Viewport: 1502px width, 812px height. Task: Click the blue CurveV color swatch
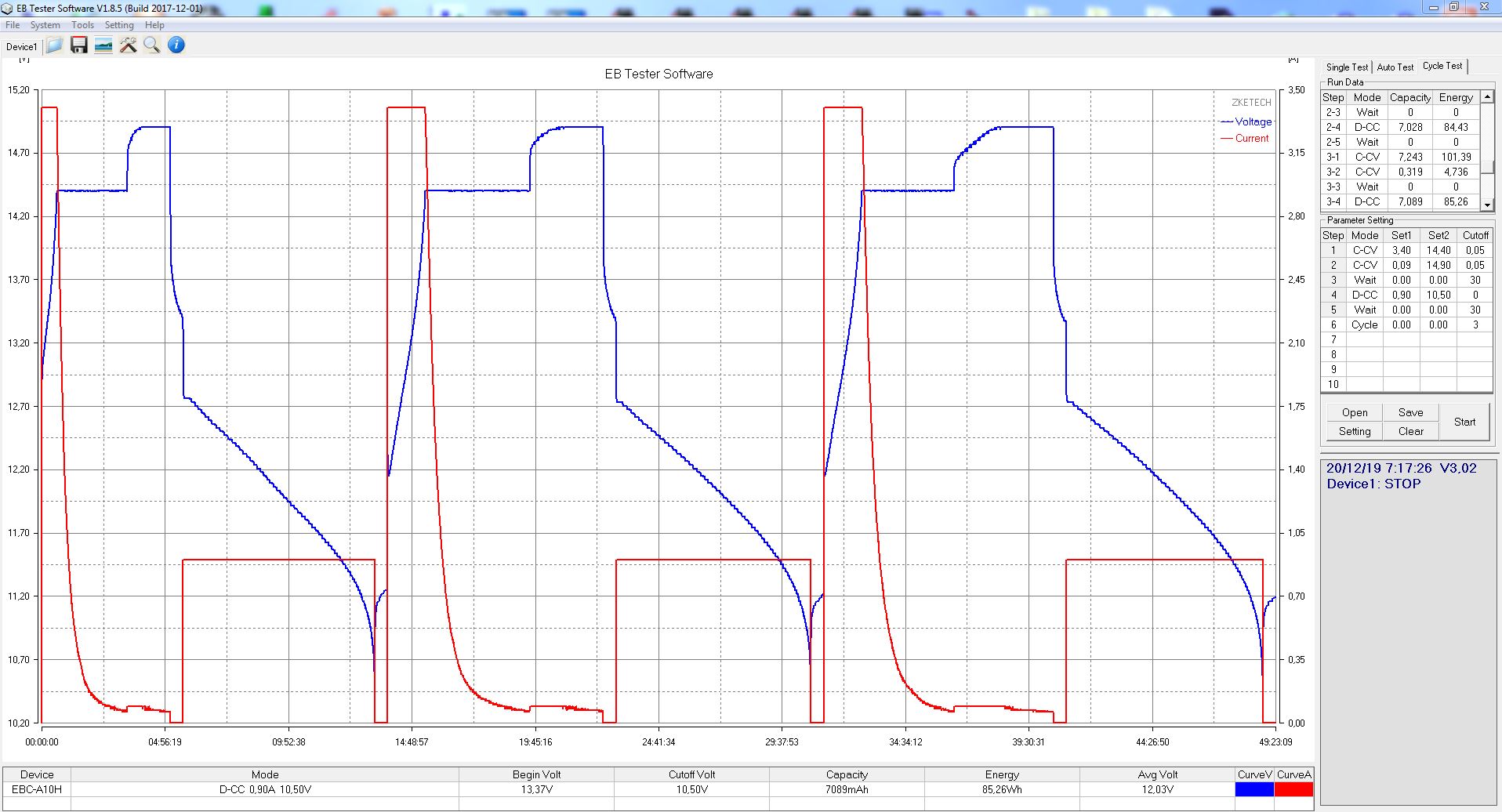pyautogui.click(x=1254, y=789)
